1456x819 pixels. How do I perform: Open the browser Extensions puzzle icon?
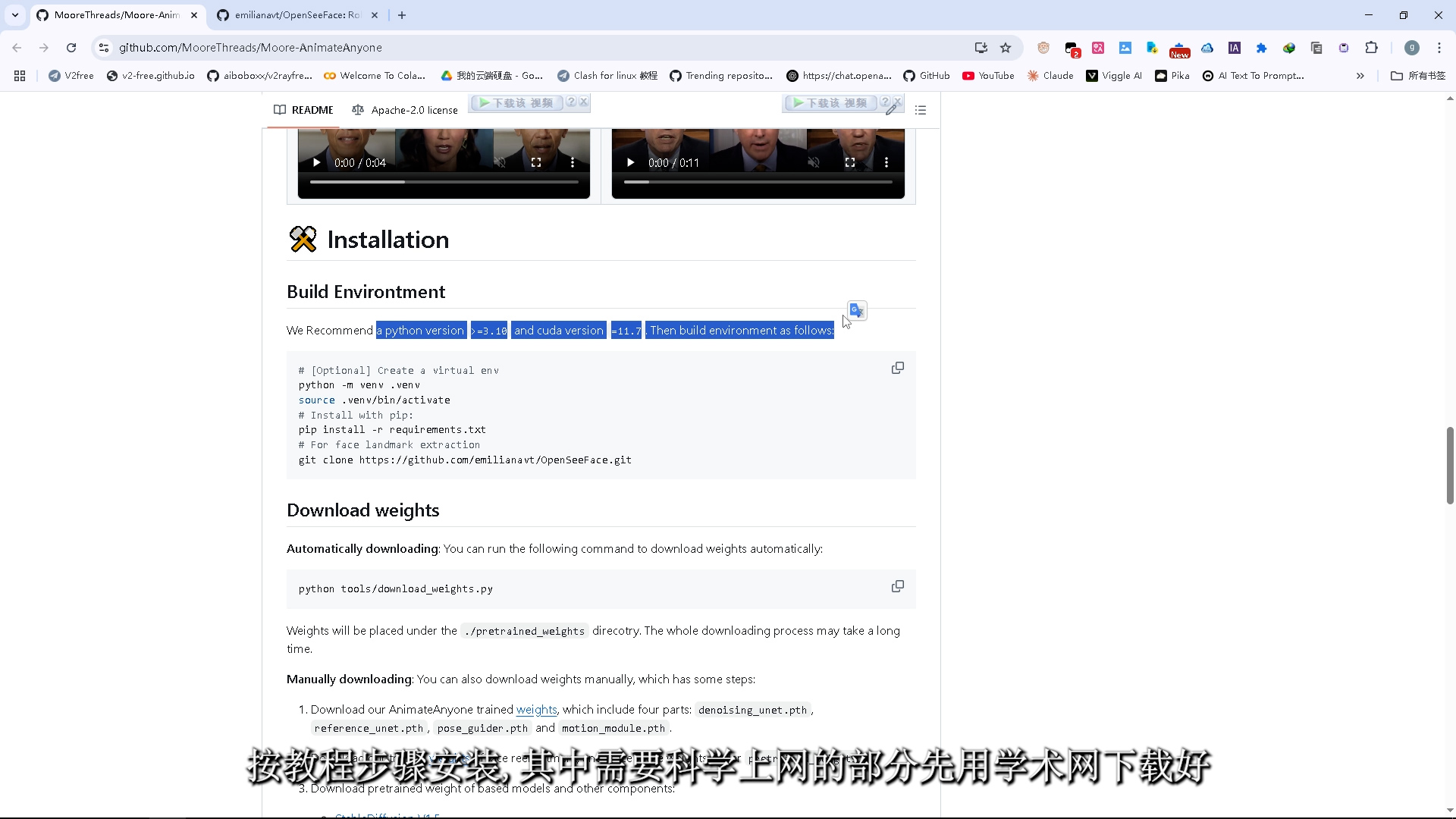pyautogui.click(x=1371, y=48)
